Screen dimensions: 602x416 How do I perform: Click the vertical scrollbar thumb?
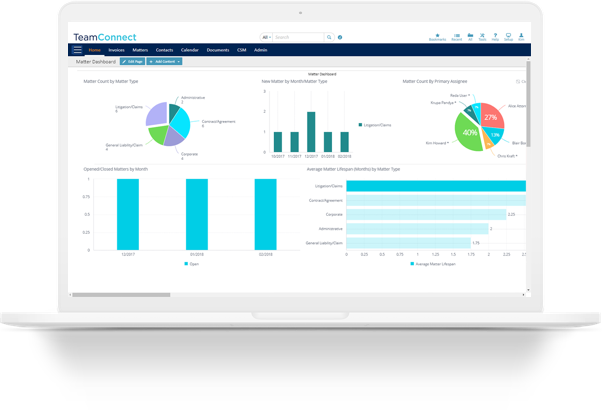528,104
